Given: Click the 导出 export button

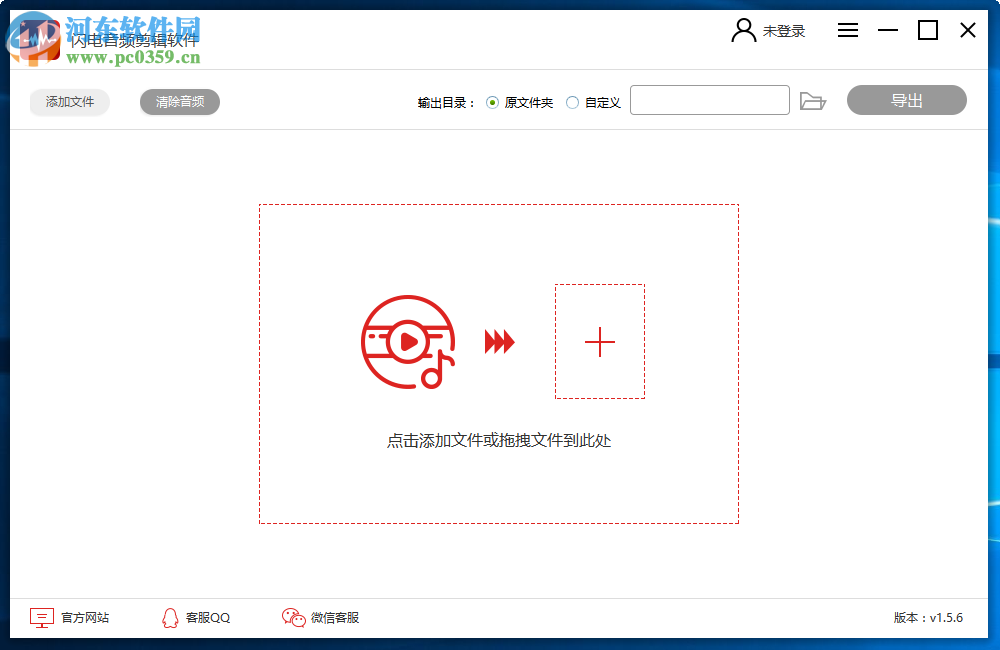Looking at the screenshot, I should coord(906,100).
